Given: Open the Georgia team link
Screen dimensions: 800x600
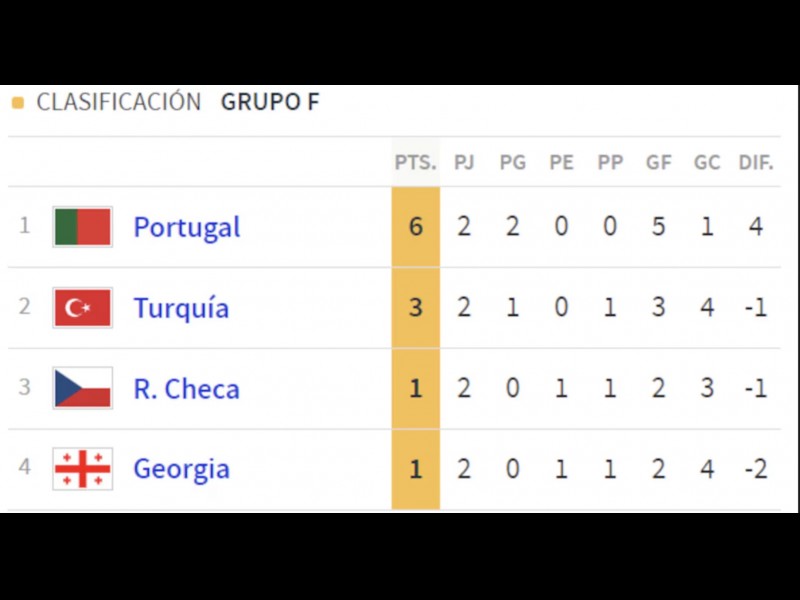Looking at the screenshot, I should 181,469.
